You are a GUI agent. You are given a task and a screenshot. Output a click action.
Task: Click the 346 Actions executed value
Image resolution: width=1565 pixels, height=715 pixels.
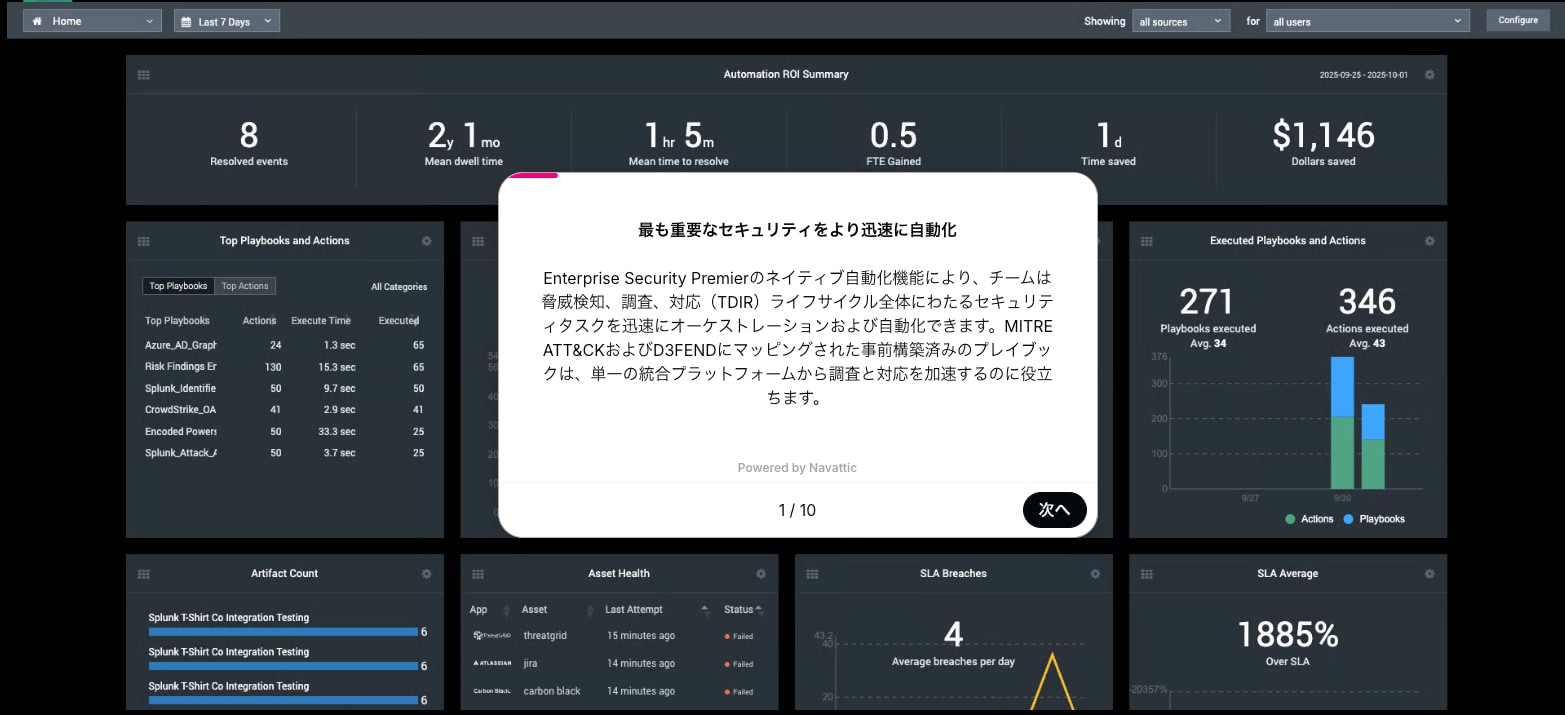tap(1367, 302)
